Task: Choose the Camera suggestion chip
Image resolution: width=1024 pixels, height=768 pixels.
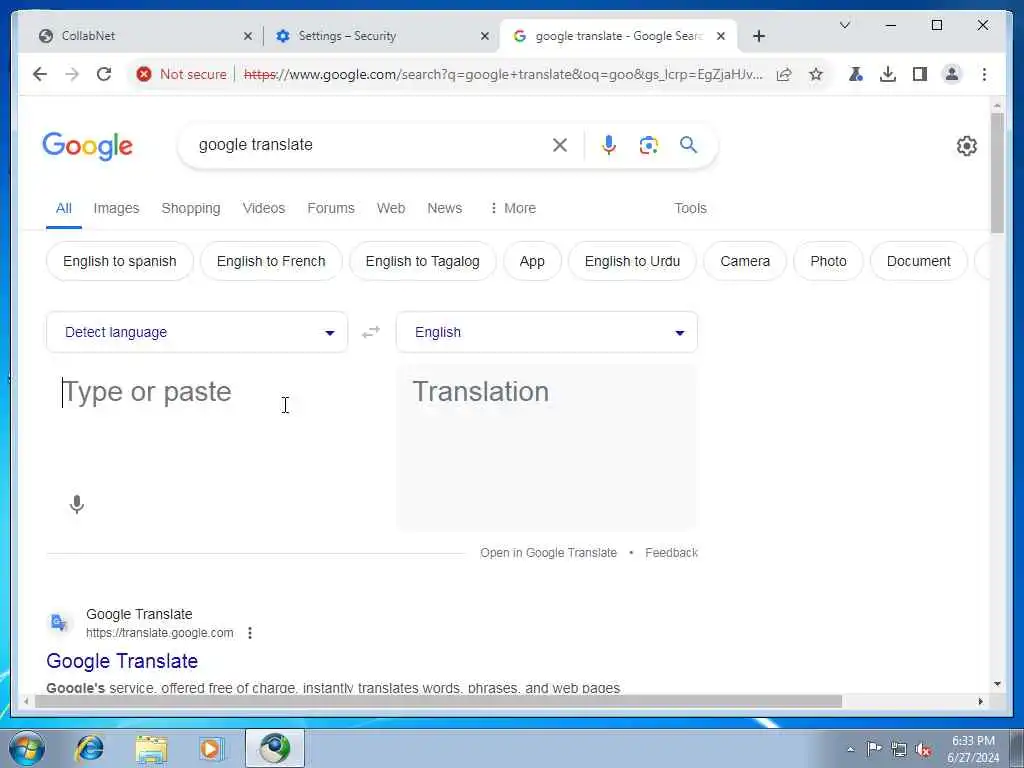Action: pyautogui.click(x=745, y=261)
